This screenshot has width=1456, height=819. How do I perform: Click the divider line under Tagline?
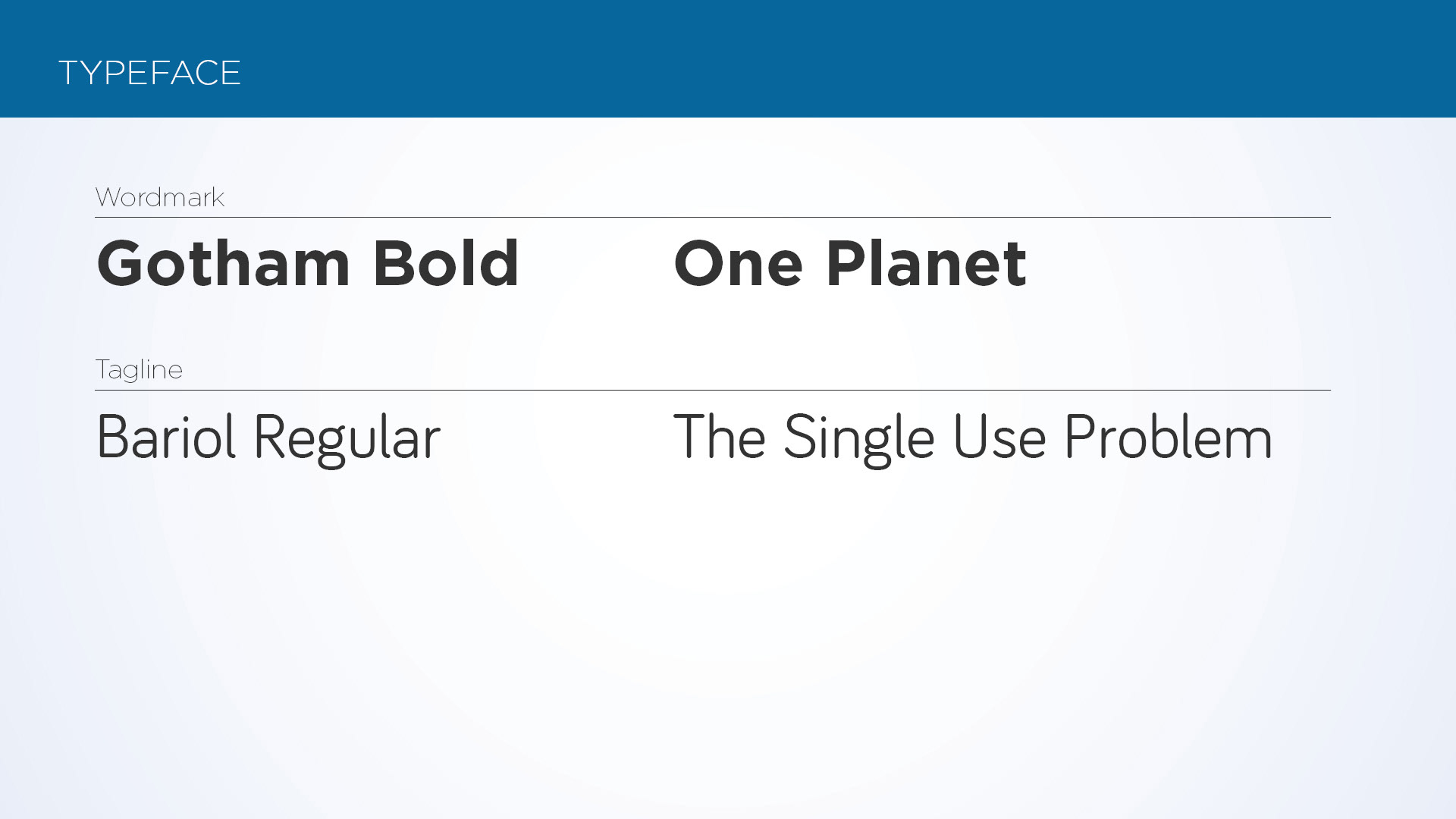click(x=713, y=391)
